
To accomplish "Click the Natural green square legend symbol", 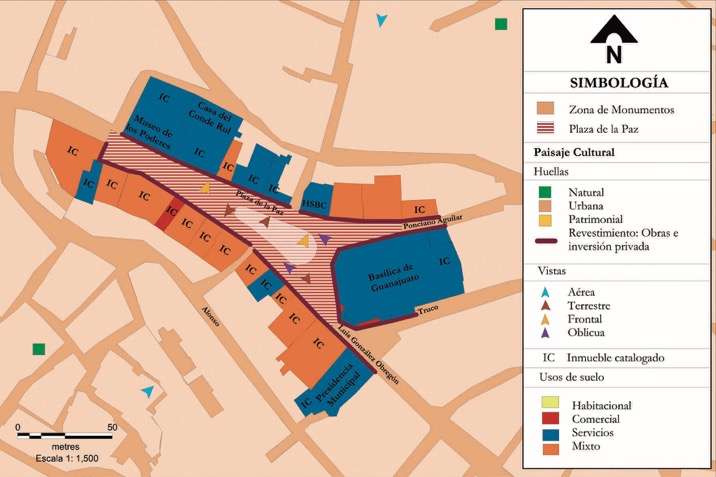I will point(545,192).
